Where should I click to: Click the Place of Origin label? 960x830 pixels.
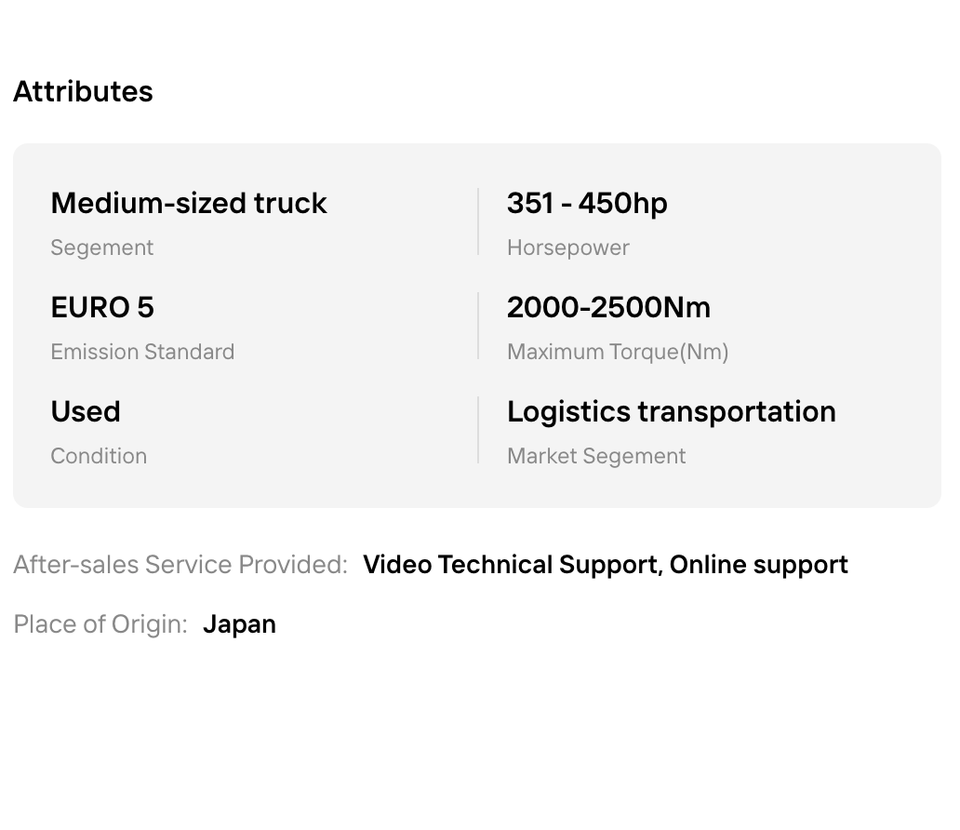pos(100,624)
